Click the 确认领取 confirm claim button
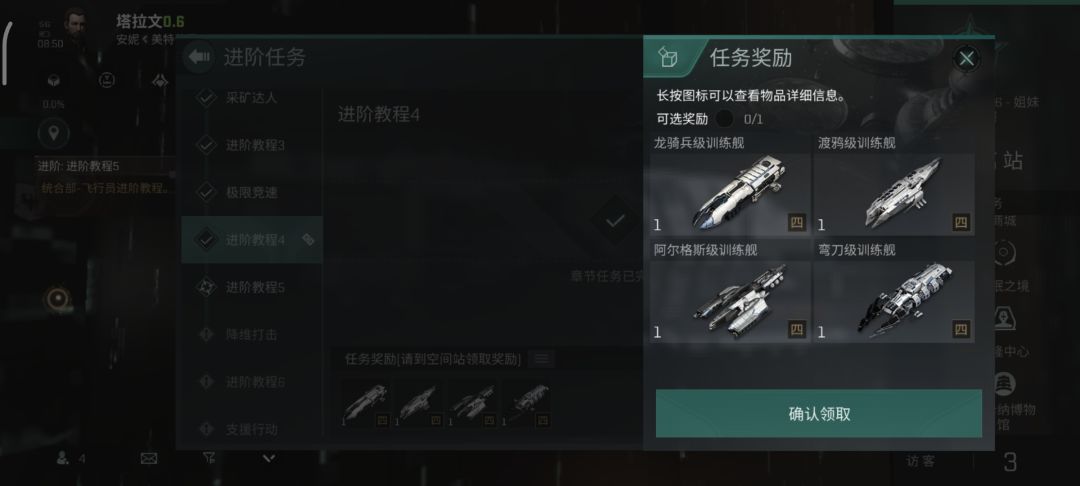This screenshot has width=1080, height=486. click(x=818, y=414)
